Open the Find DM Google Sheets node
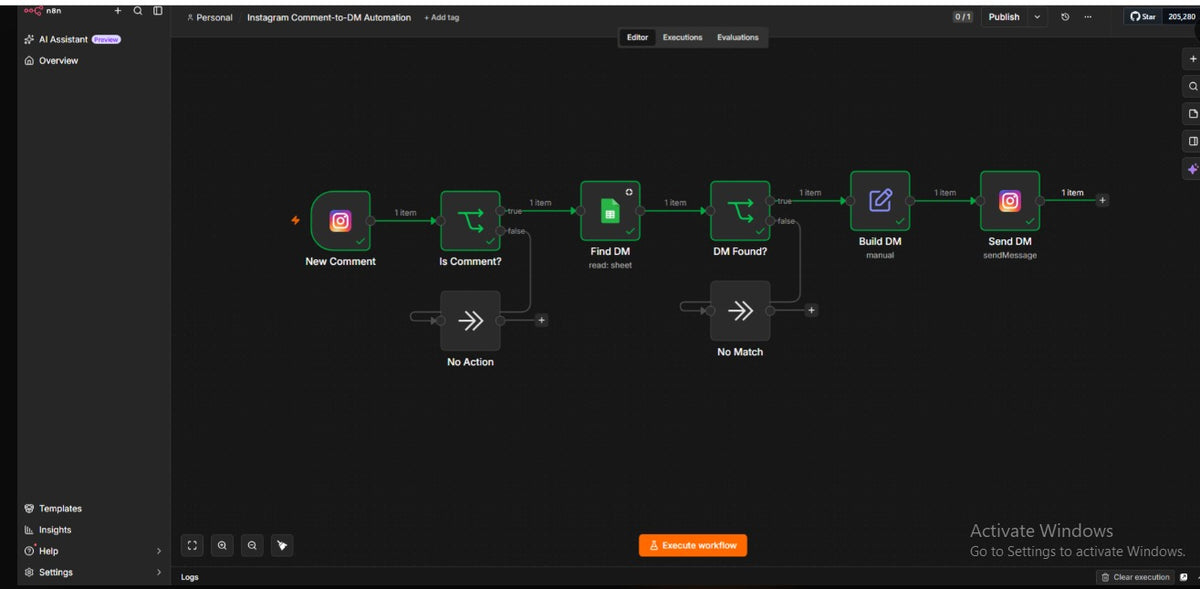 (610, 211)
